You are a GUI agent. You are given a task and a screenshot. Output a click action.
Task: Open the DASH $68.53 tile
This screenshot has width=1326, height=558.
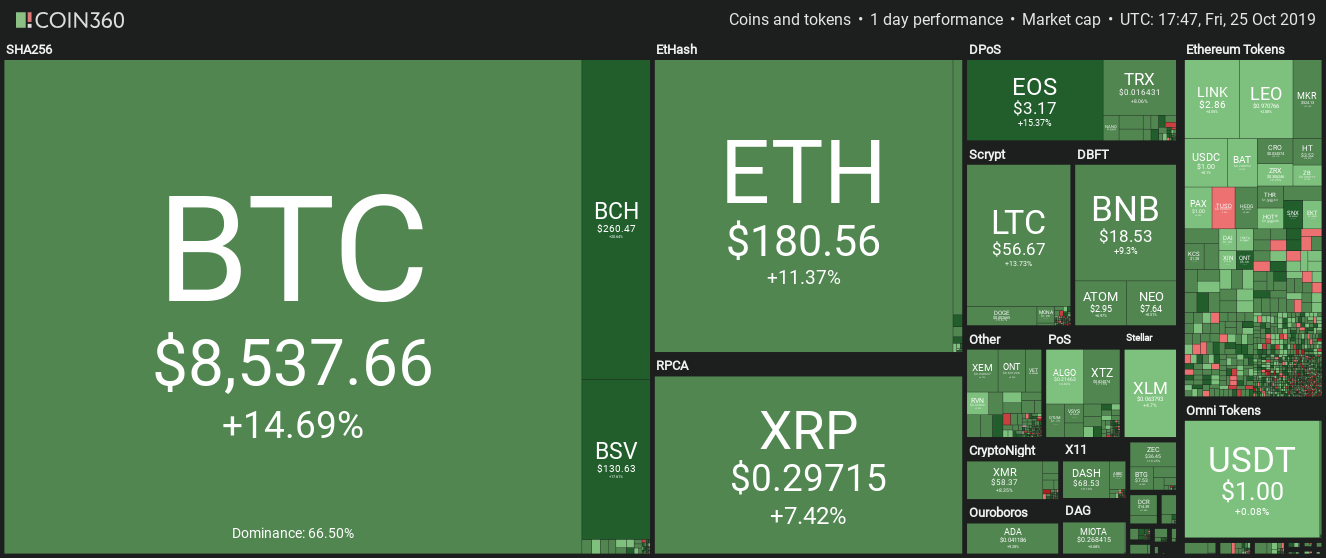point(1086,478)
